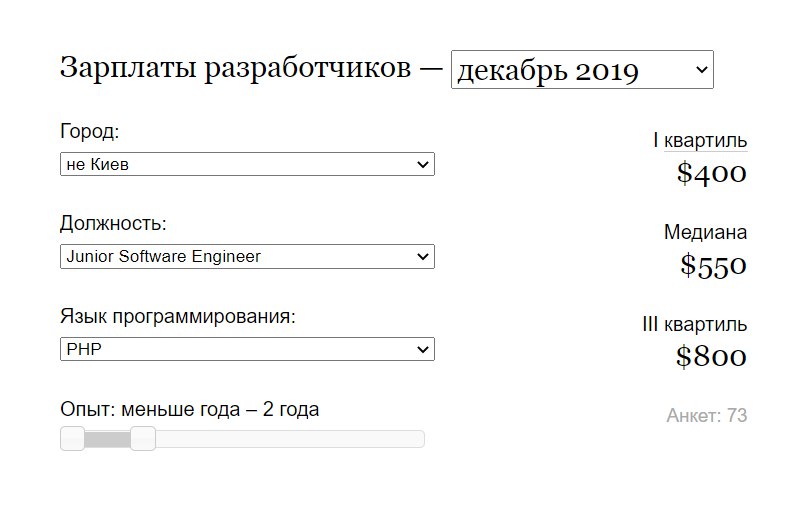Click the right handle of the experience slider
The image size is (789, 512).
tap(143, 439)
